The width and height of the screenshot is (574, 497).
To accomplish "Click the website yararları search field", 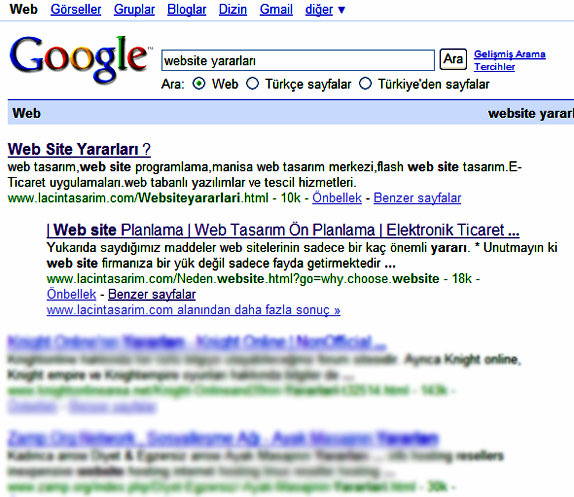I will [x=298, y=60].
